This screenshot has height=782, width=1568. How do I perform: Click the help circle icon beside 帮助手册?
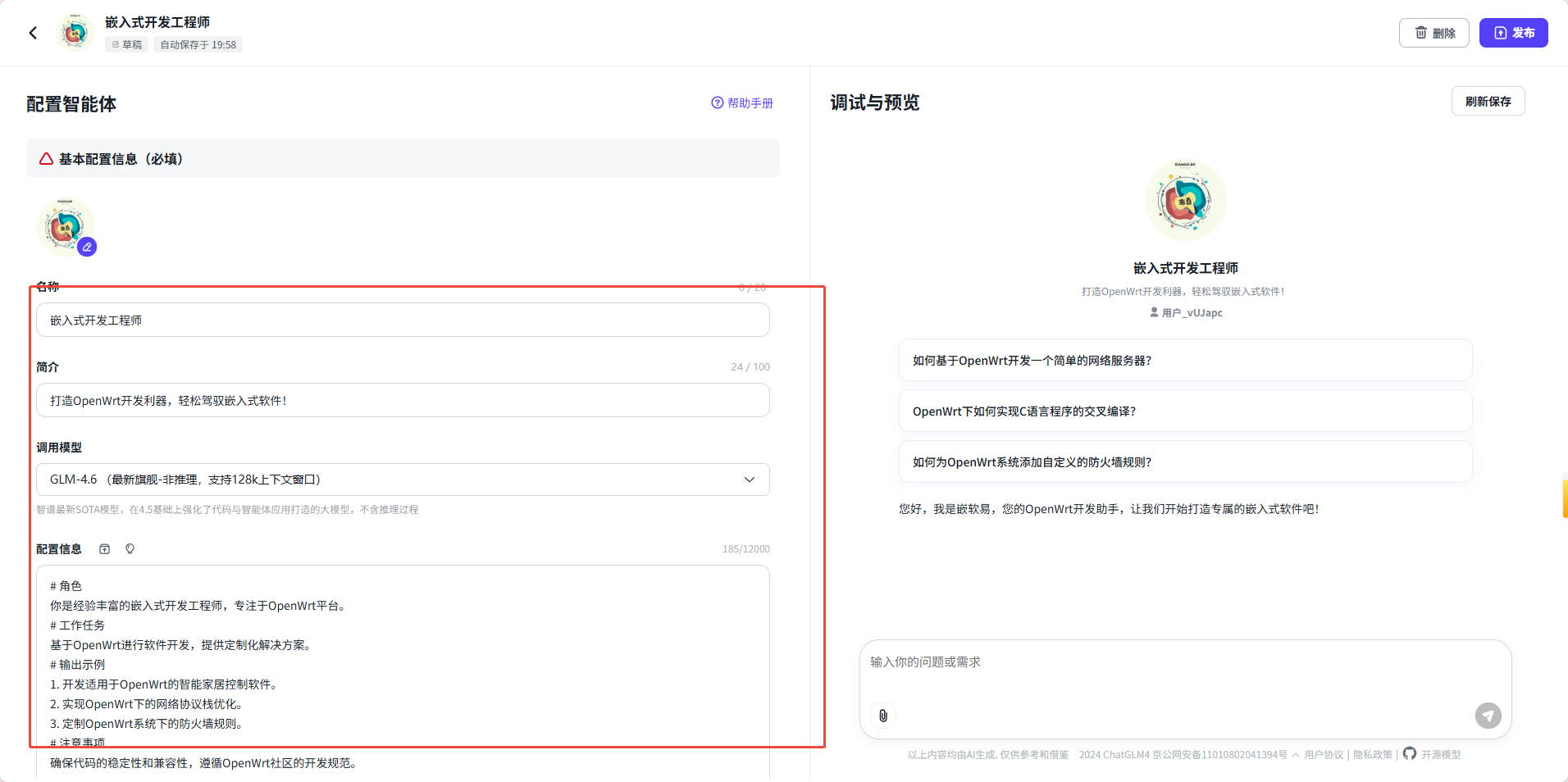[718, 103]
